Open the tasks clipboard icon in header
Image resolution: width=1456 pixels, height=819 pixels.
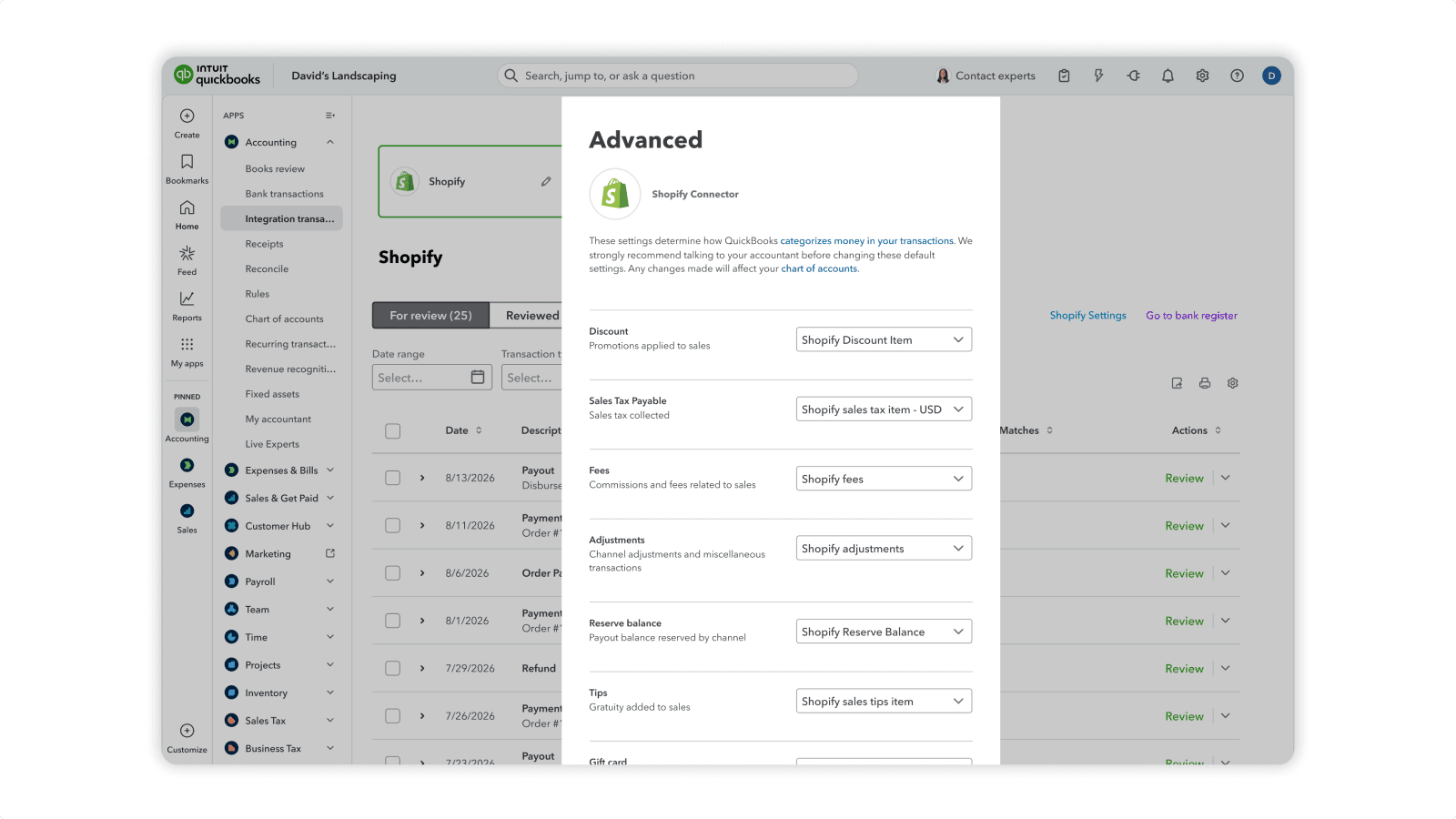1064,76
